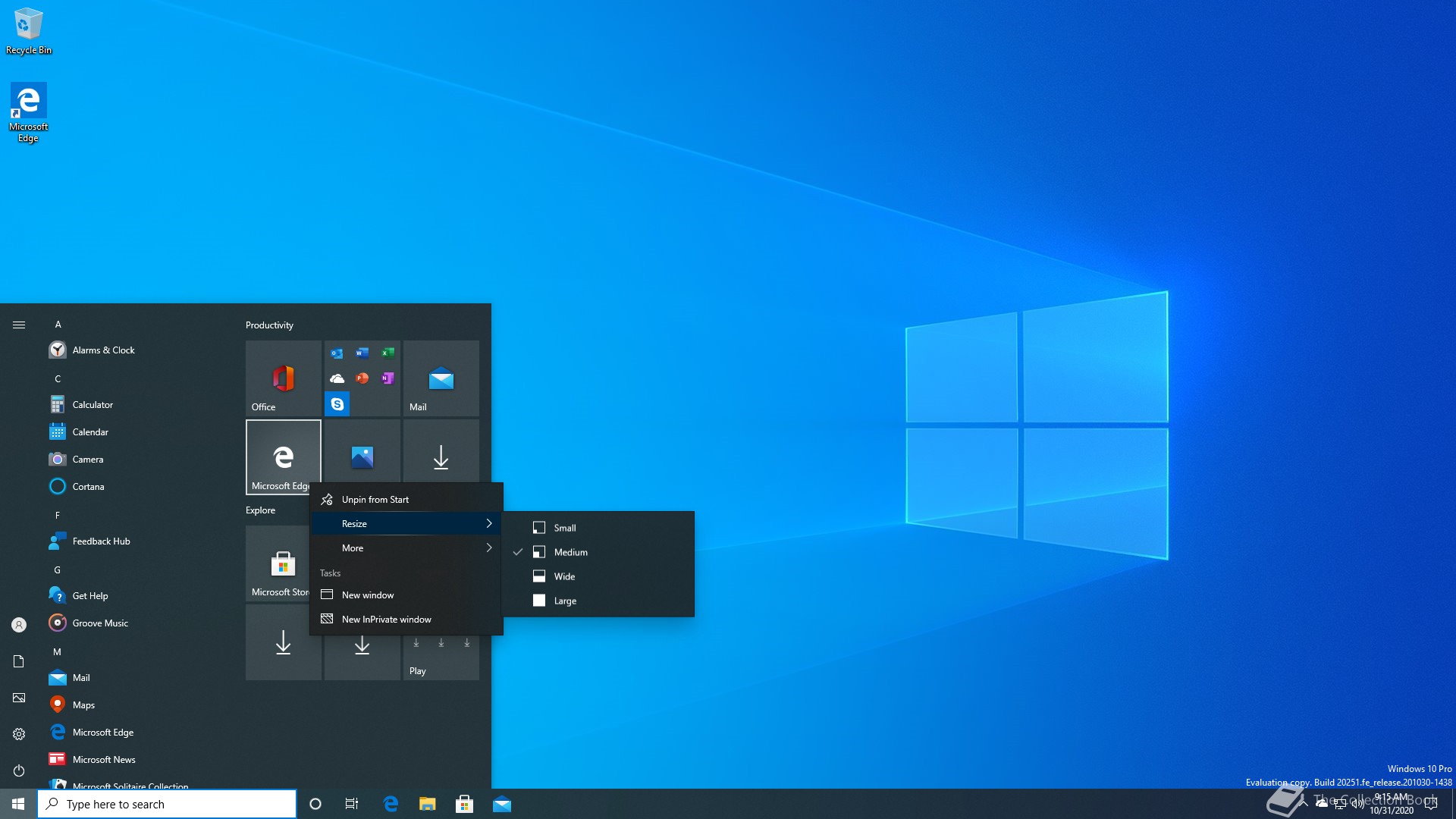The image size is (1456, 819).
Task: Open the Windows Start button
Action: [x=18, y=804]
